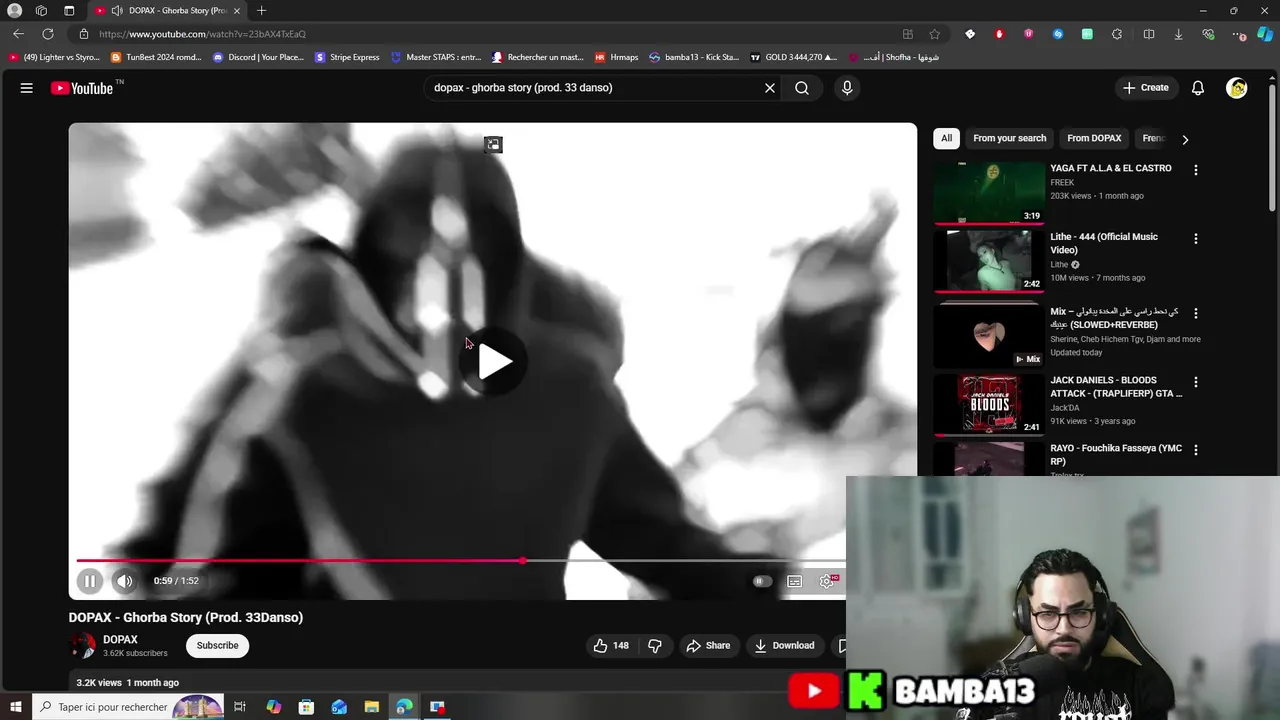Open the browser Extensions puzzle icon
The image size is (1280, 720).
(x=1116, y=34)
